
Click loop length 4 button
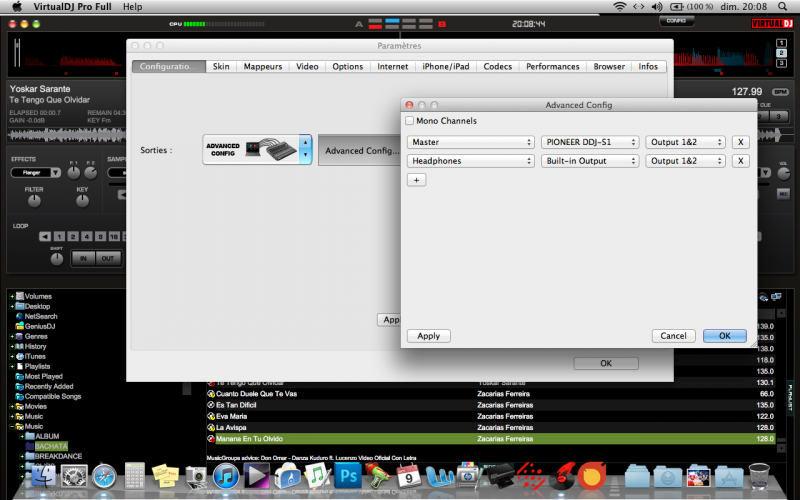click(87, 236)
